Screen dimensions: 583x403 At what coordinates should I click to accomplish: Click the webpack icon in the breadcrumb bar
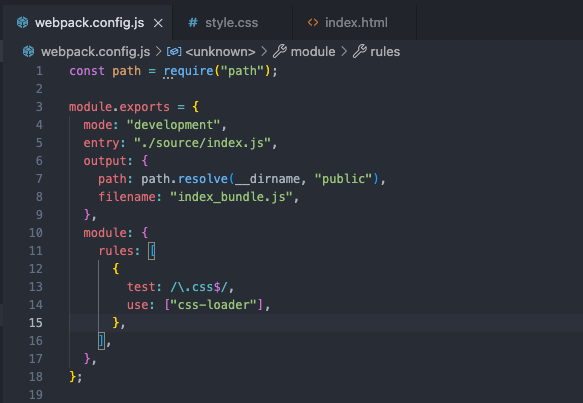coord(29,51)
